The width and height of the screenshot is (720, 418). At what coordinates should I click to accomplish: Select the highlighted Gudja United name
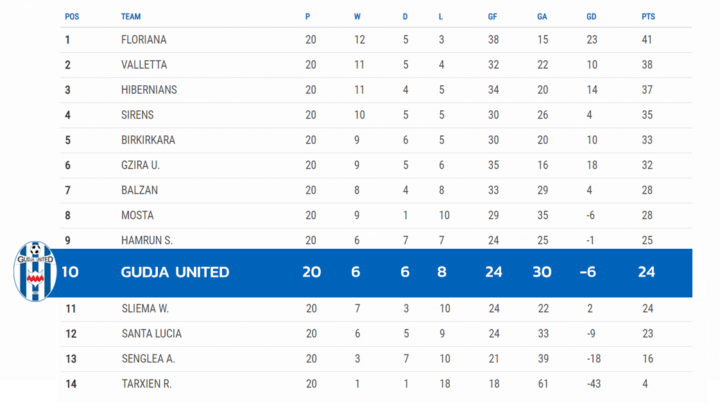point(175,272)
